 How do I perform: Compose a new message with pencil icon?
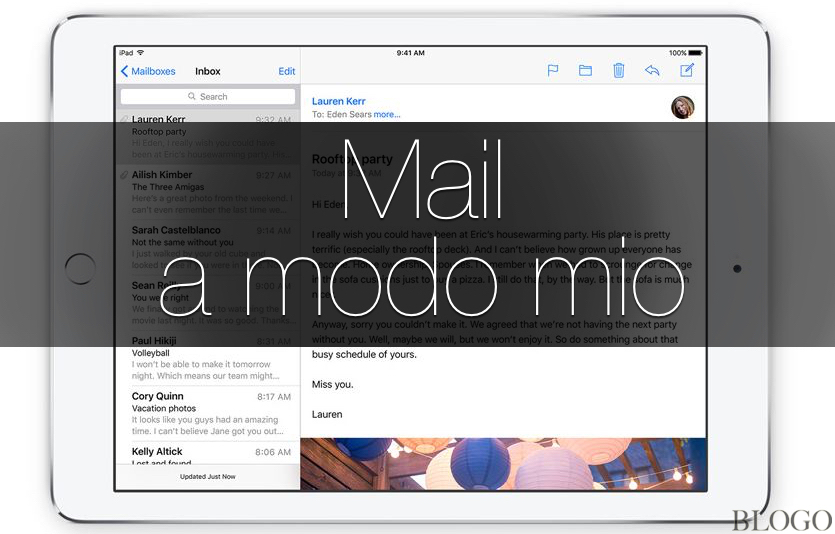tap(687, 70)
